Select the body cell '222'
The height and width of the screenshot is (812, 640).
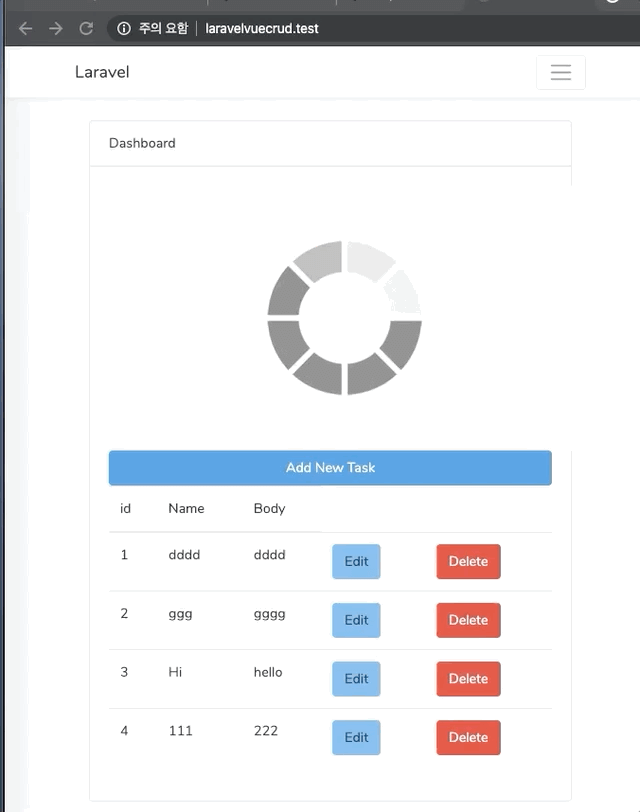pyautogui.click(x=266, y=731)
